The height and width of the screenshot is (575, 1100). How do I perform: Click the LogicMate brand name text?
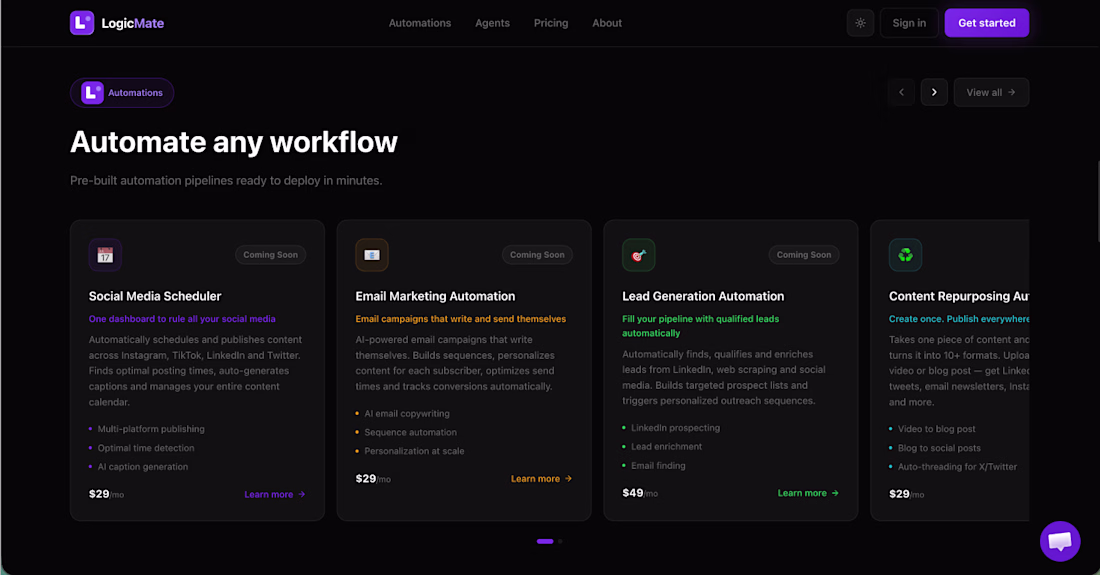pos(133,23)
